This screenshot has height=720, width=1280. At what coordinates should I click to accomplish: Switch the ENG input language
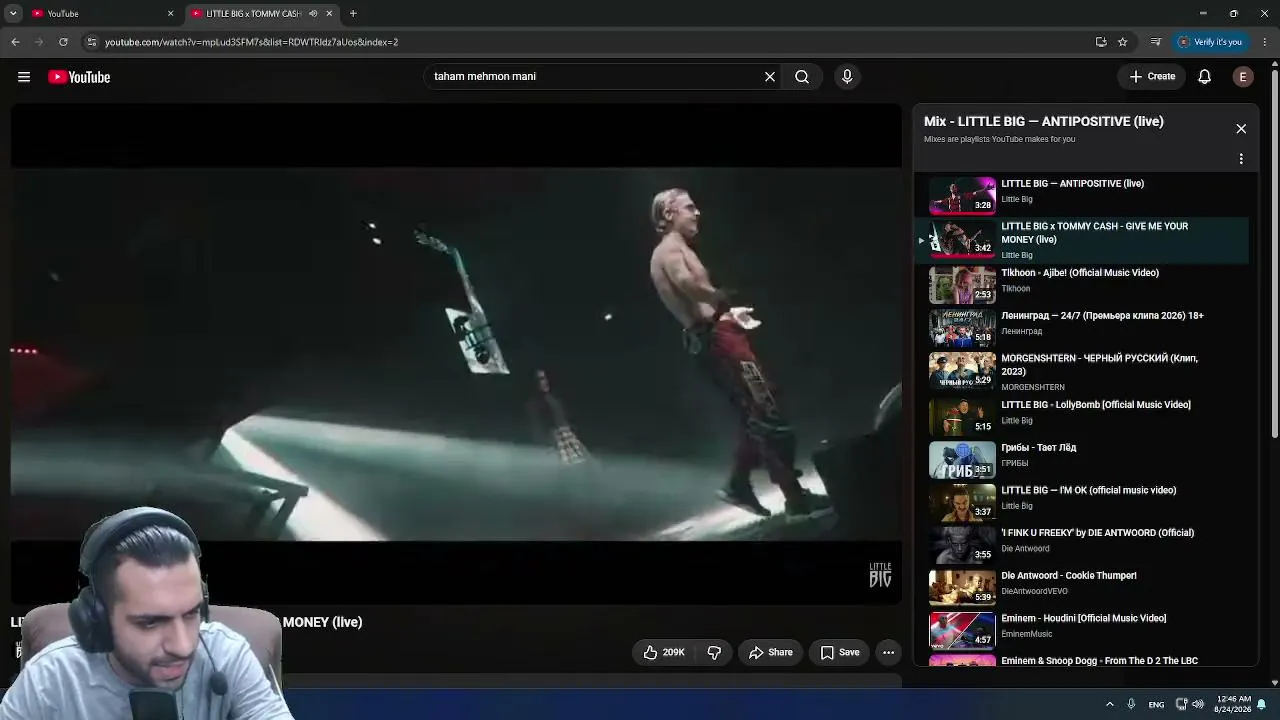click(x=1156, y=705)
